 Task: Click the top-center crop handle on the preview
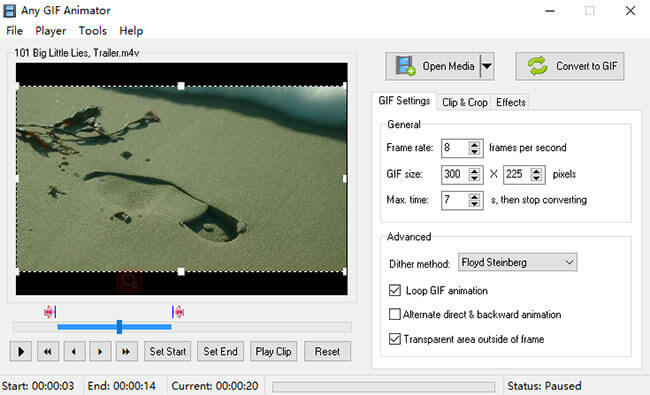181,86
